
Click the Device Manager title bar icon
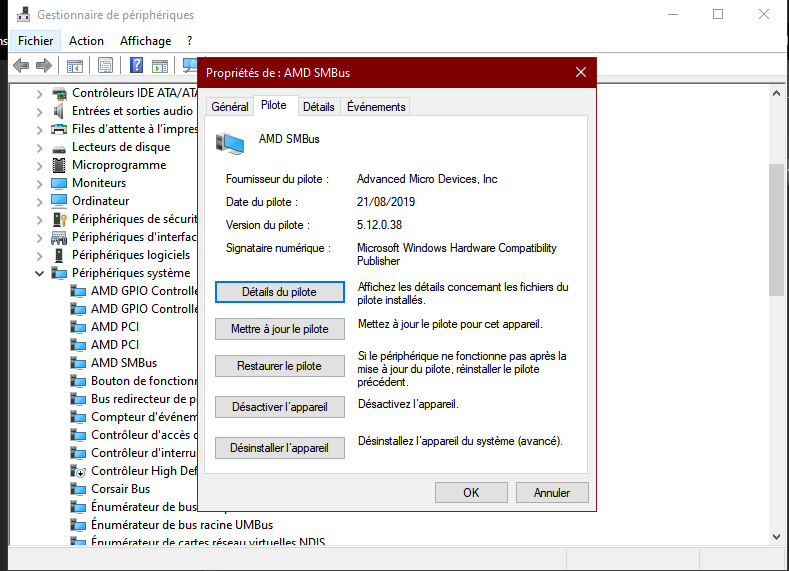(23, 15)
